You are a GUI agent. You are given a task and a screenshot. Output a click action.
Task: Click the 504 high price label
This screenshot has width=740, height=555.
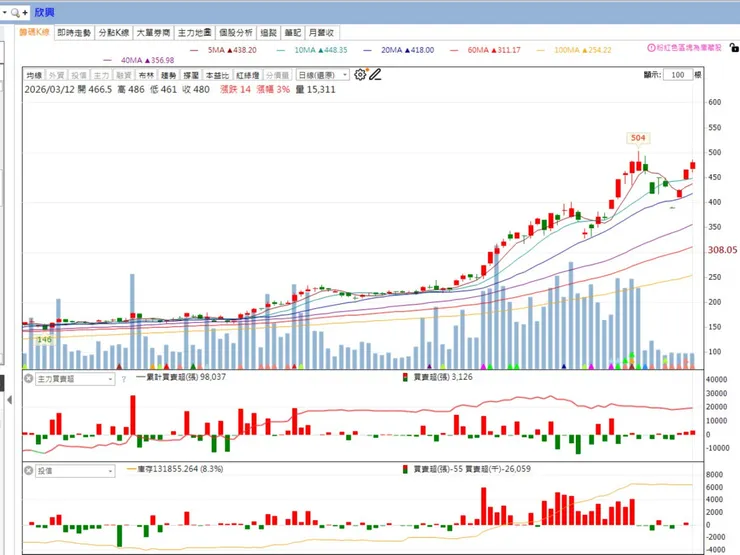[x=638, y=138]
